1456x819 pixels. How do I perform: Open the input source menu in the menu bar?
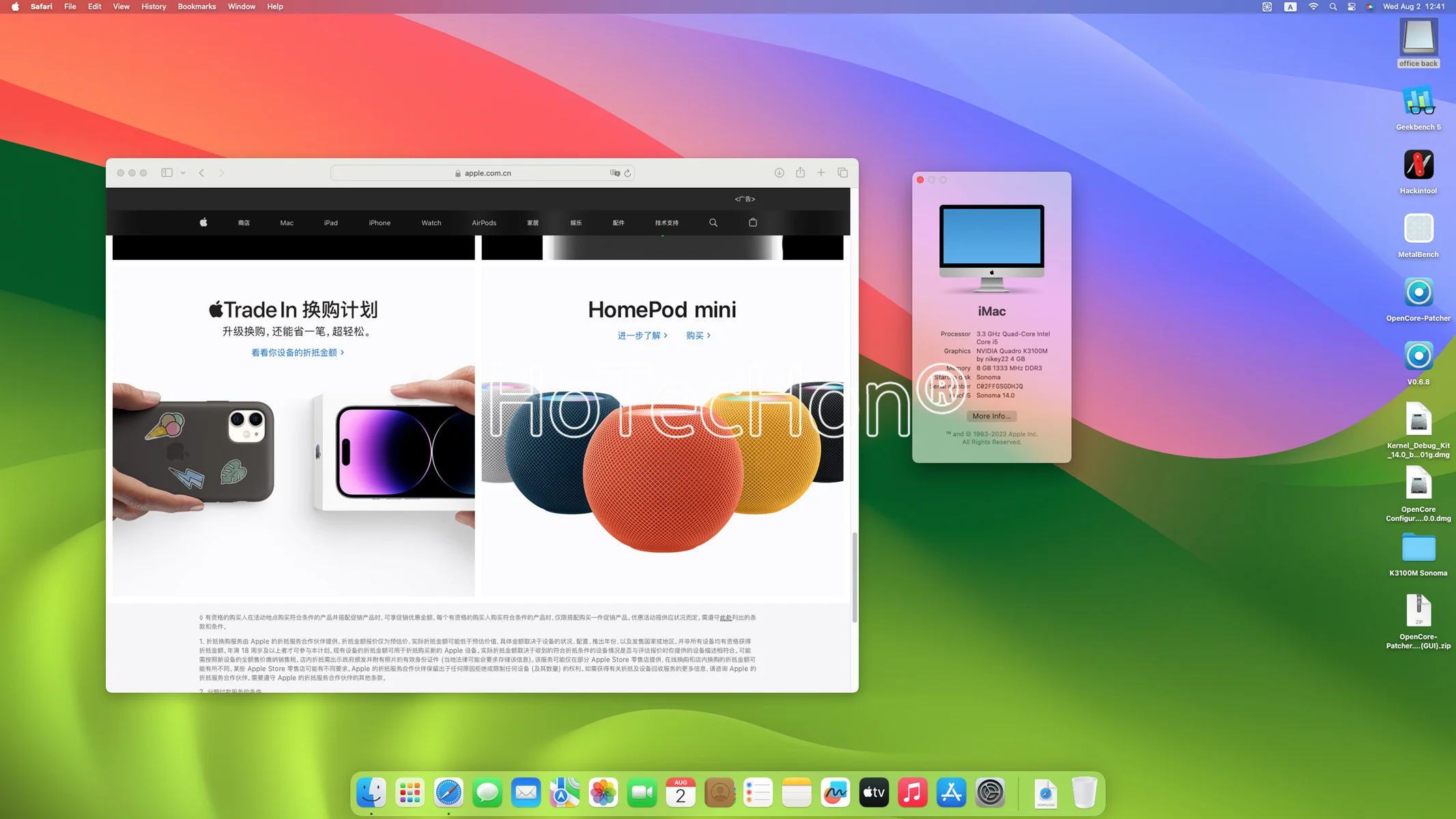(x=1290, y=7)
